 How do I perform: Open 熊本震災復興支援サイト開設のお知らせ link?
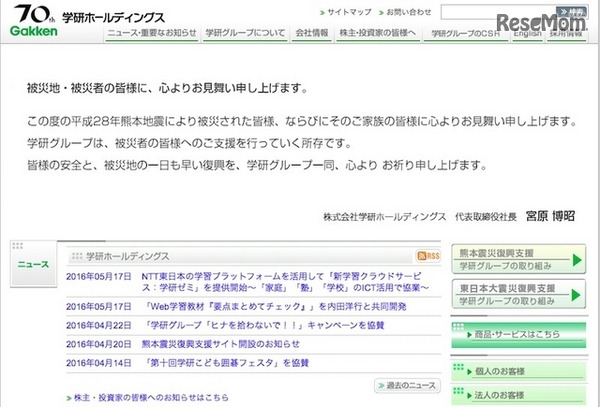pyautogui.click(x=220, y=344)
